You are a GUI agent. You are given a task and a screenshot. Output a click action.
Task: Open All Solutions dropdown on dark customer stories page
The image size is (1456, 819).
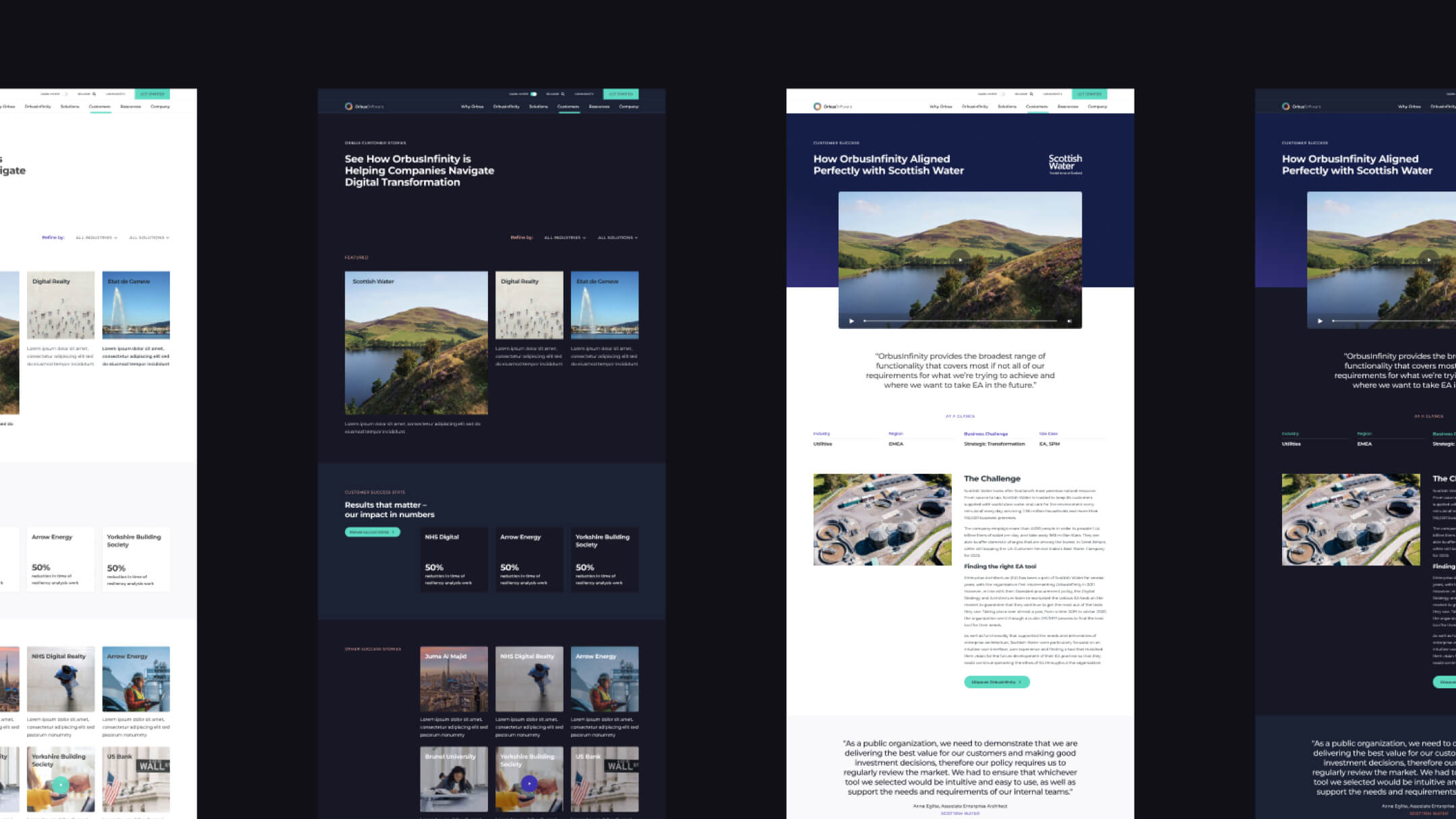(617, 238)
